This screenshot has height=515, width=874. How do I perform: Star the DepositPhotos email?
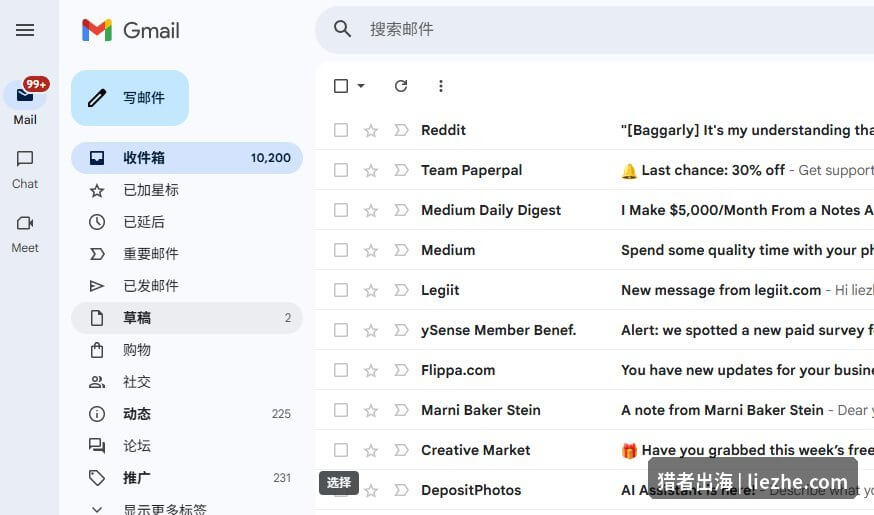[371, 490]
